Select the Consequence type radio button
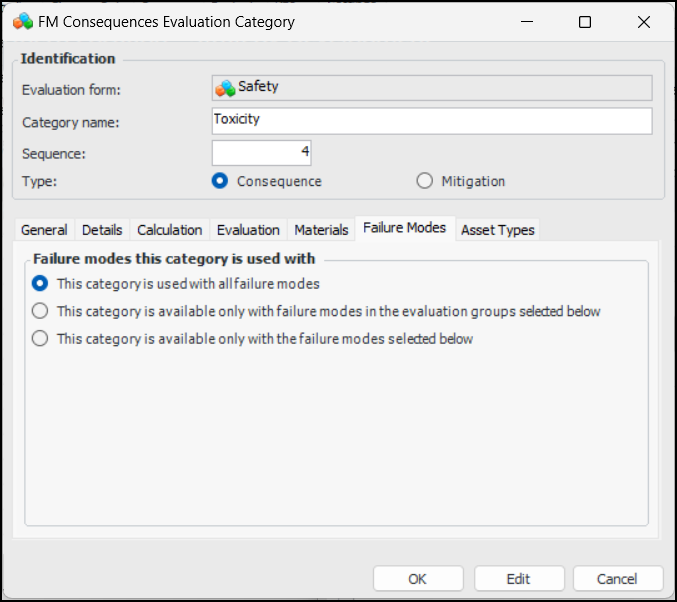This screenshot has height=602, width=677. coord(221,181)
